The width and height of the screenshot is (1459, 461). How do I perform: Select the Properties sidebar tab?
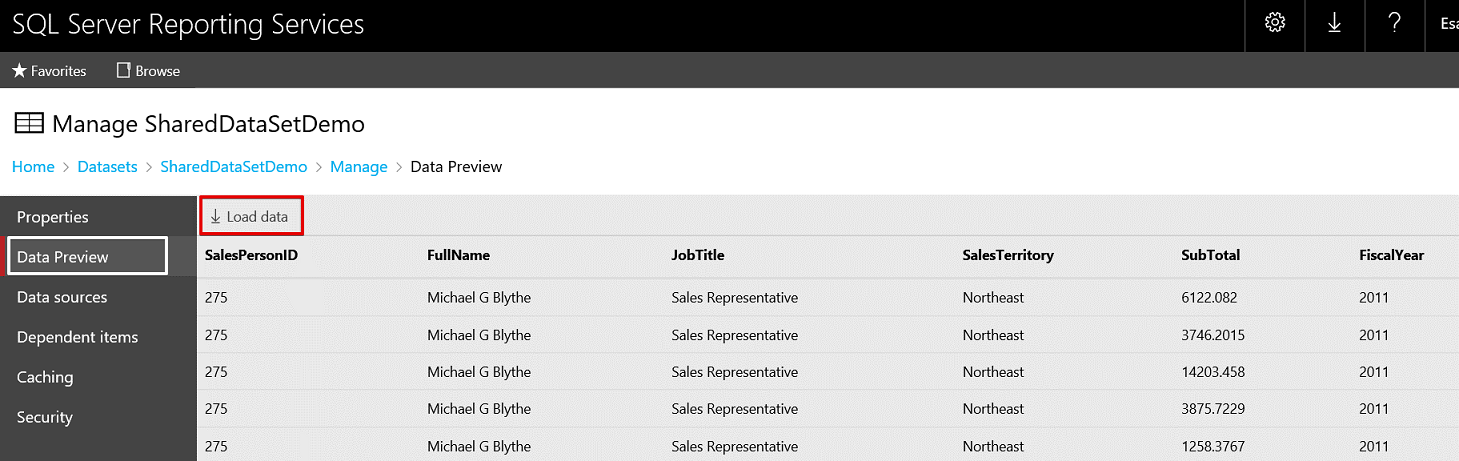pyautogui.click(x=53, y=217)
